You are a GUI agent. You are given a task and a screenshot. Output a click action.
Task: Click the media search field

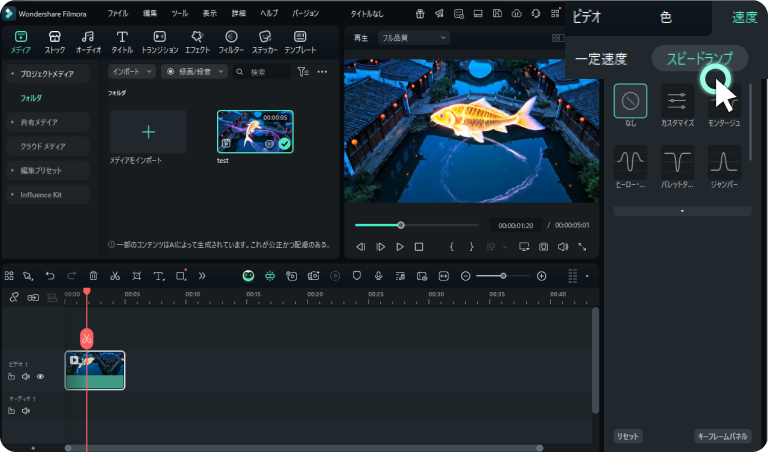coord(262,72)
